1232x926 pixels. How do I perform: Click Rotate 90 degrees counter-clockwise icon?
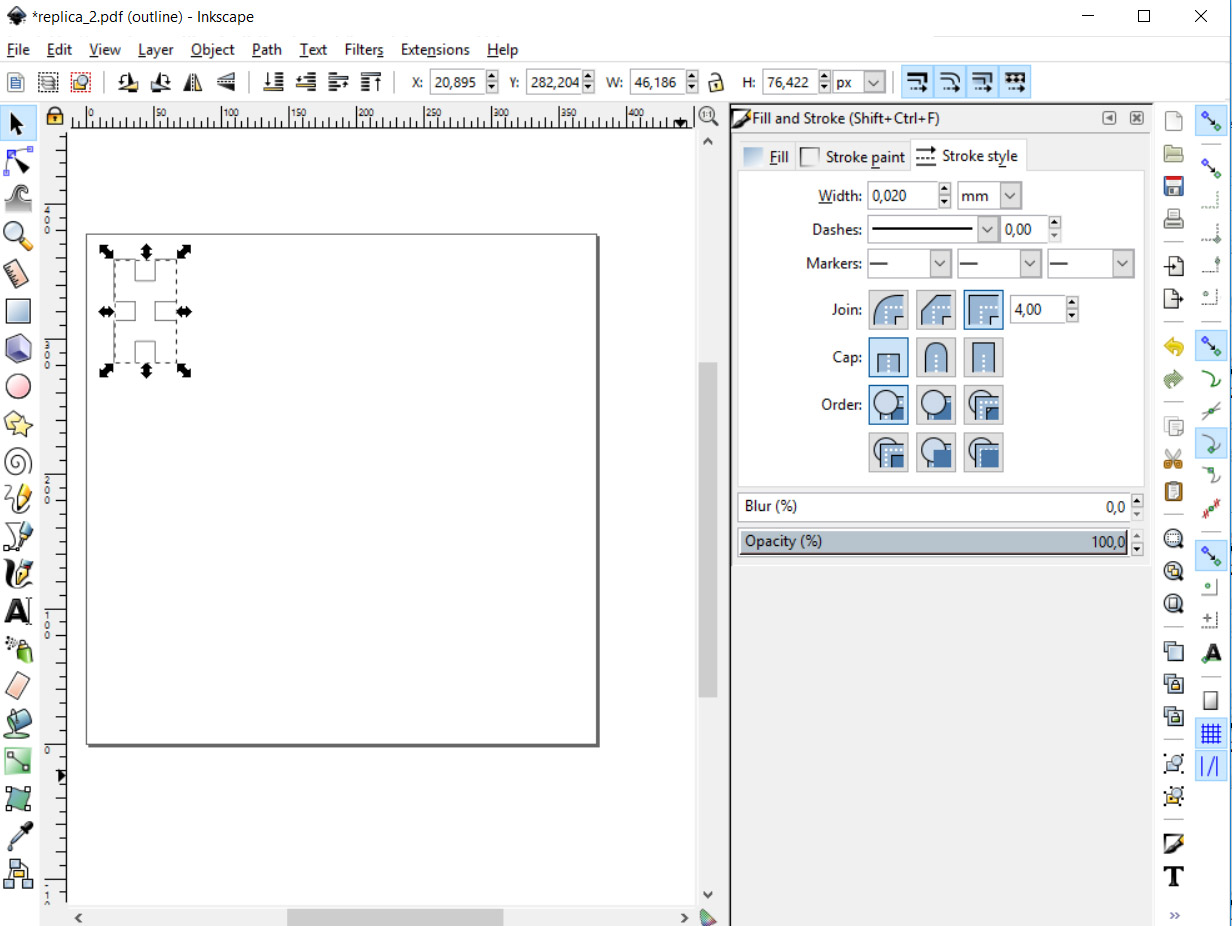[x=128, y=82]
